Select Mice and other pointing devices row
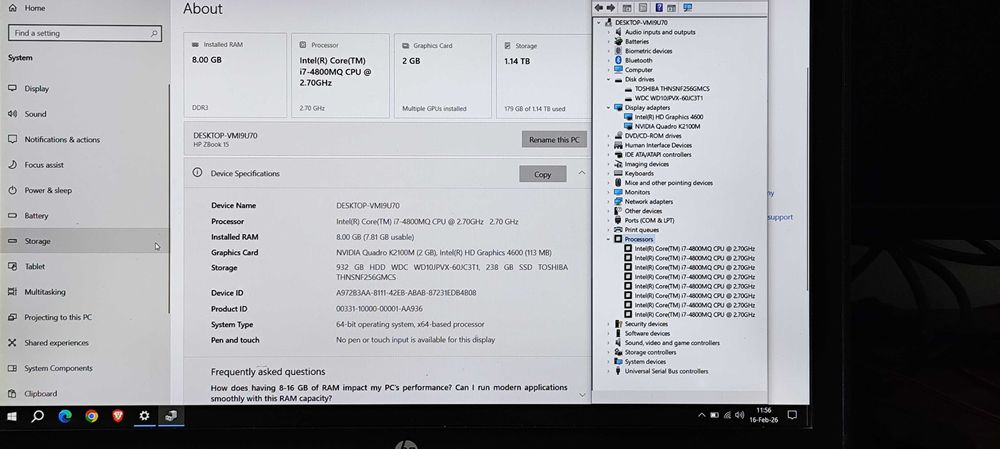The width and height of the screenshot is (1000, 449). coord(668,183)
